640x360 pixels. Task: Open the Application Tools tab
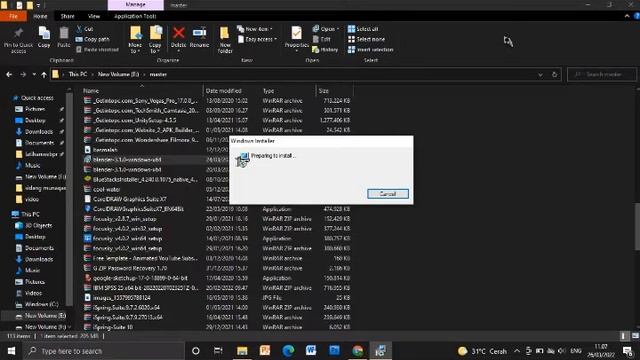tap(135, 16)
